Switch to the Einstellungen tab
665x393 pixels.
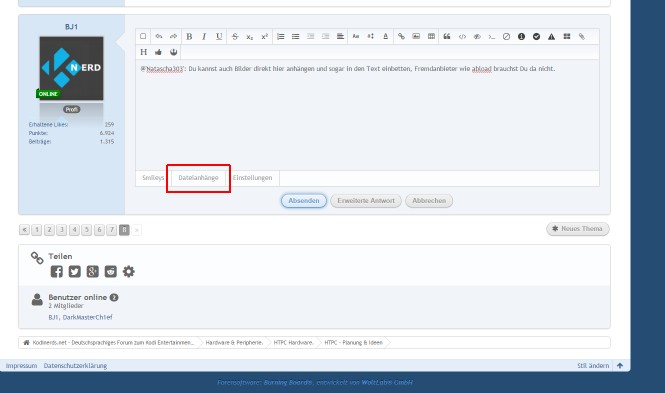coord(252,178)
